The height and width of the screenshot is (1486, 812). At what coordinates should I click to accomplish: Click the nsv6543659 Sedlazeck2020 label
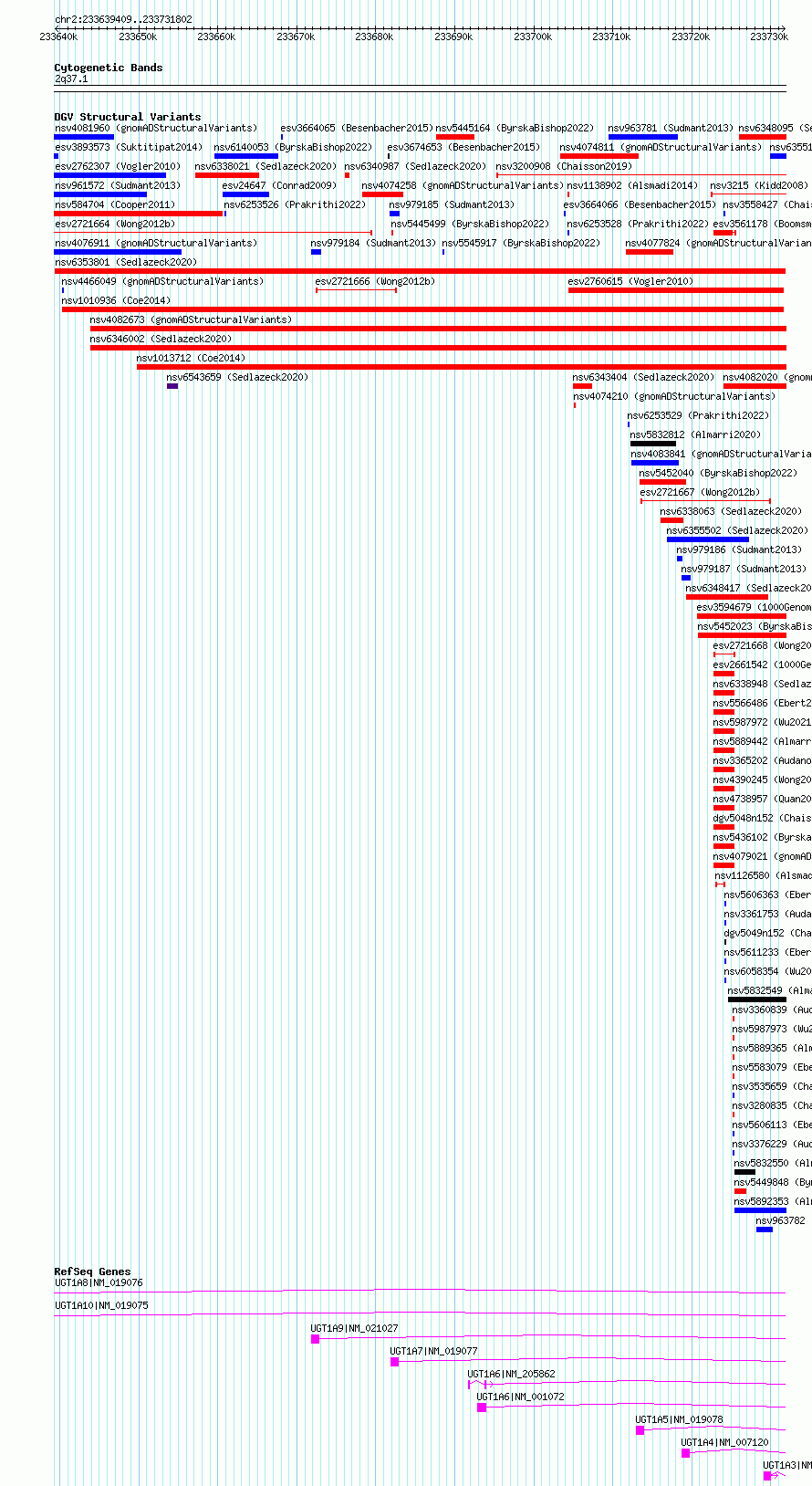point(238,377)
